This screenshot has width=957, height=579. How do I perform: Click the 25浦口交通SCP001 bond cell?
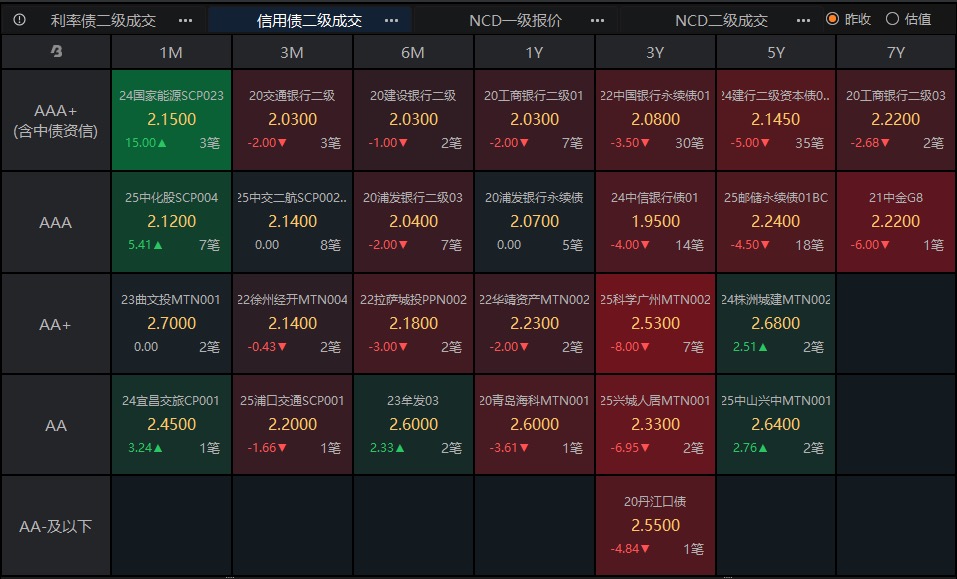click(292, 425)
